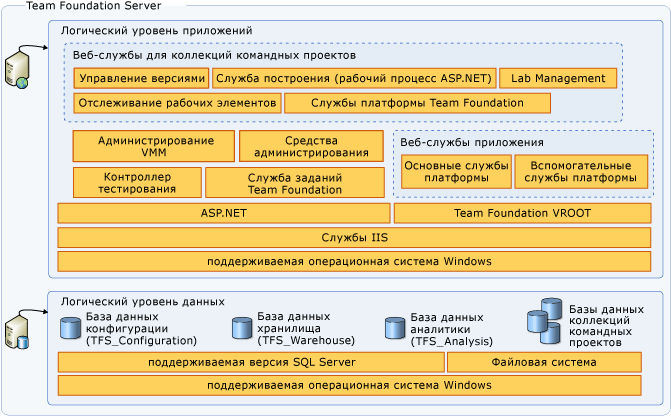Select the Файловая система bar
This screenshot has width=671, height=416.
point(544,362)
